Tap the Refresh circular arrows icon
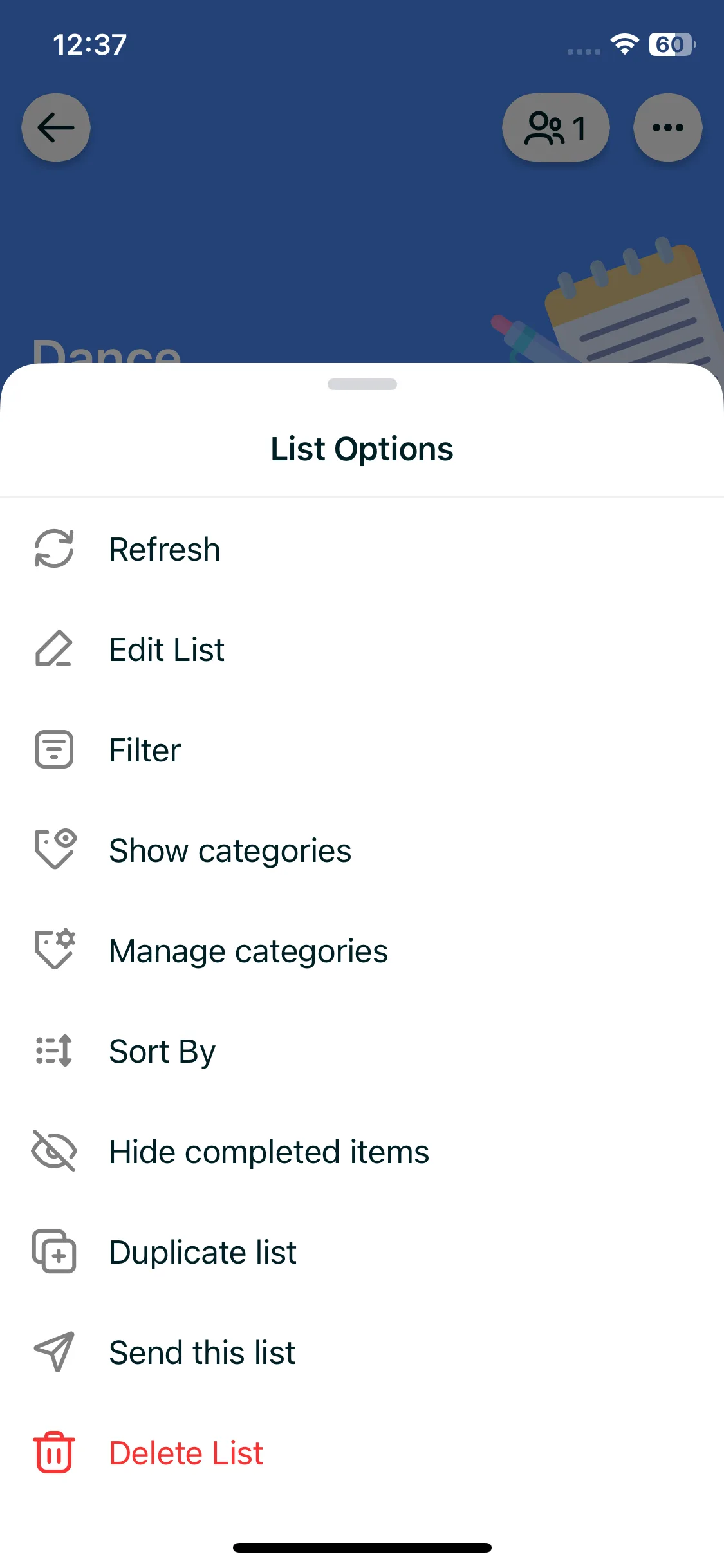Screen dimensions: 724x1568 point(54,549)
